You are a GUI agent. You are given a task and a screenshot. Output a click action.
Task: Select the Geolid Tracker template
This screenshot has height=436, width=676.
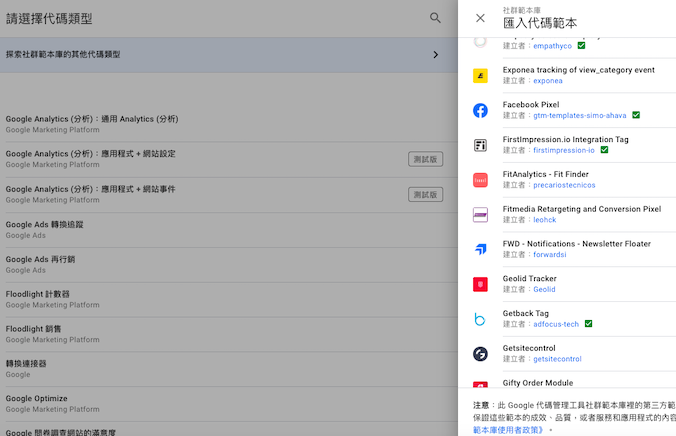(x=529, y=279)
